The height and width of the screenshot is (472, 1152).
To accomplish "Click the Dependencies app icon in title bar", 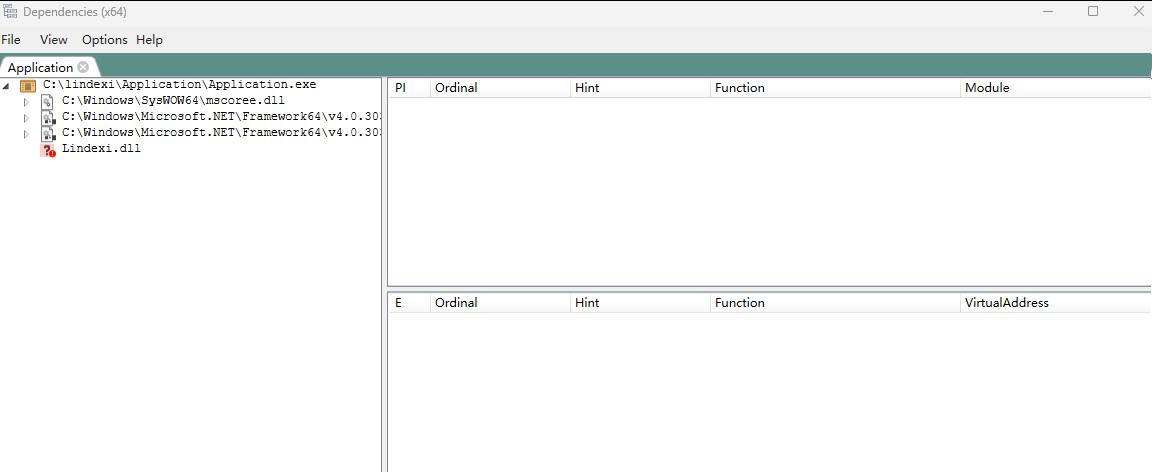I will [10, 11].
